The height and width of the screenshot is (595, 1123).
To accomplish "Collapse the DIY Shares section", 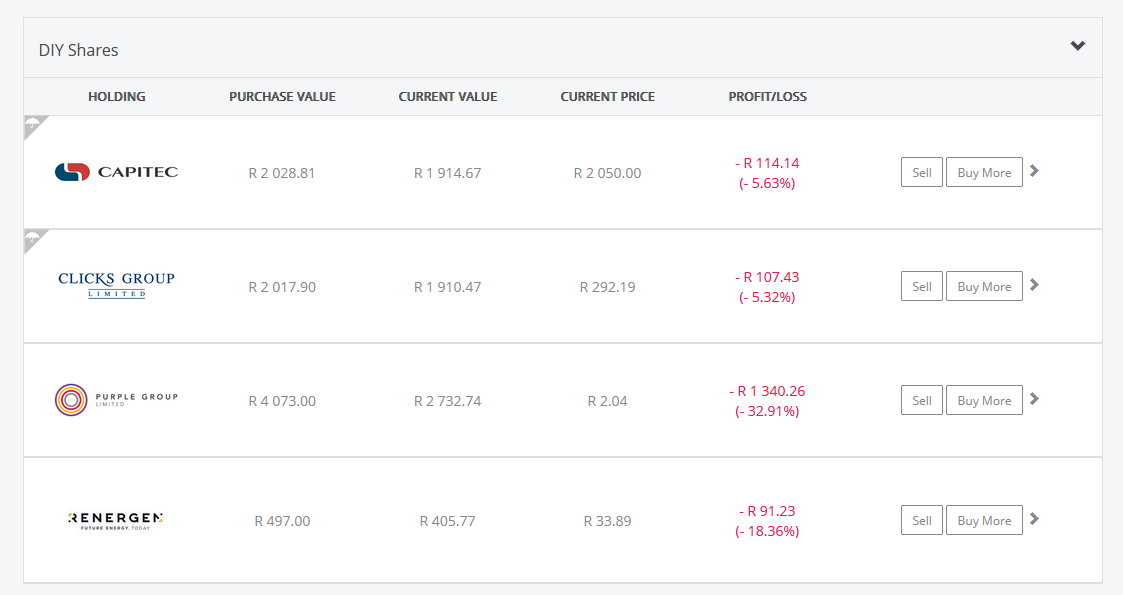I will tap(1077, 45).
